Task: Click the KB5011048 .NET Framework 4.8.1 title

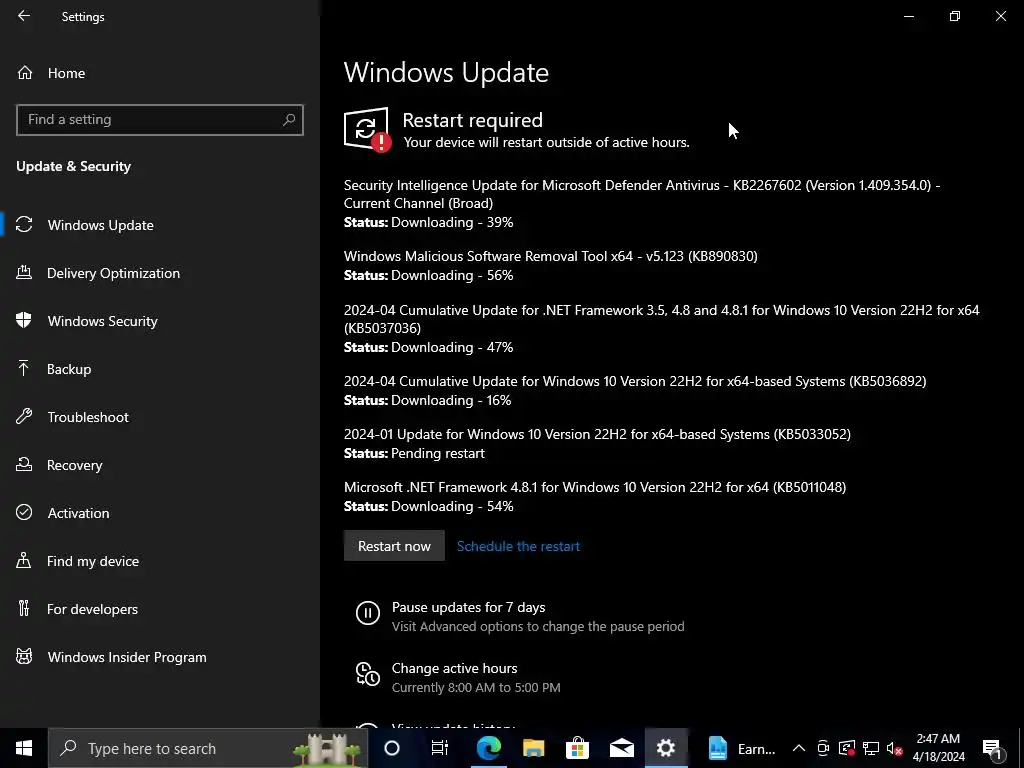Action: [595, 487]
